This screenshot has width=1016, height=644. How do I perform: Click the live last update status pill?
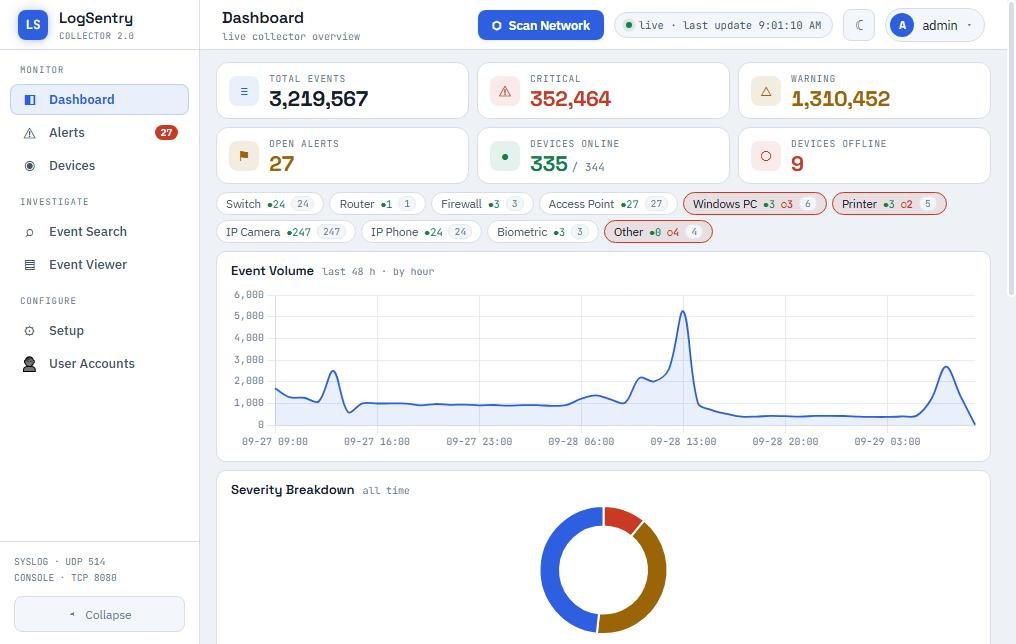[722, 25]
